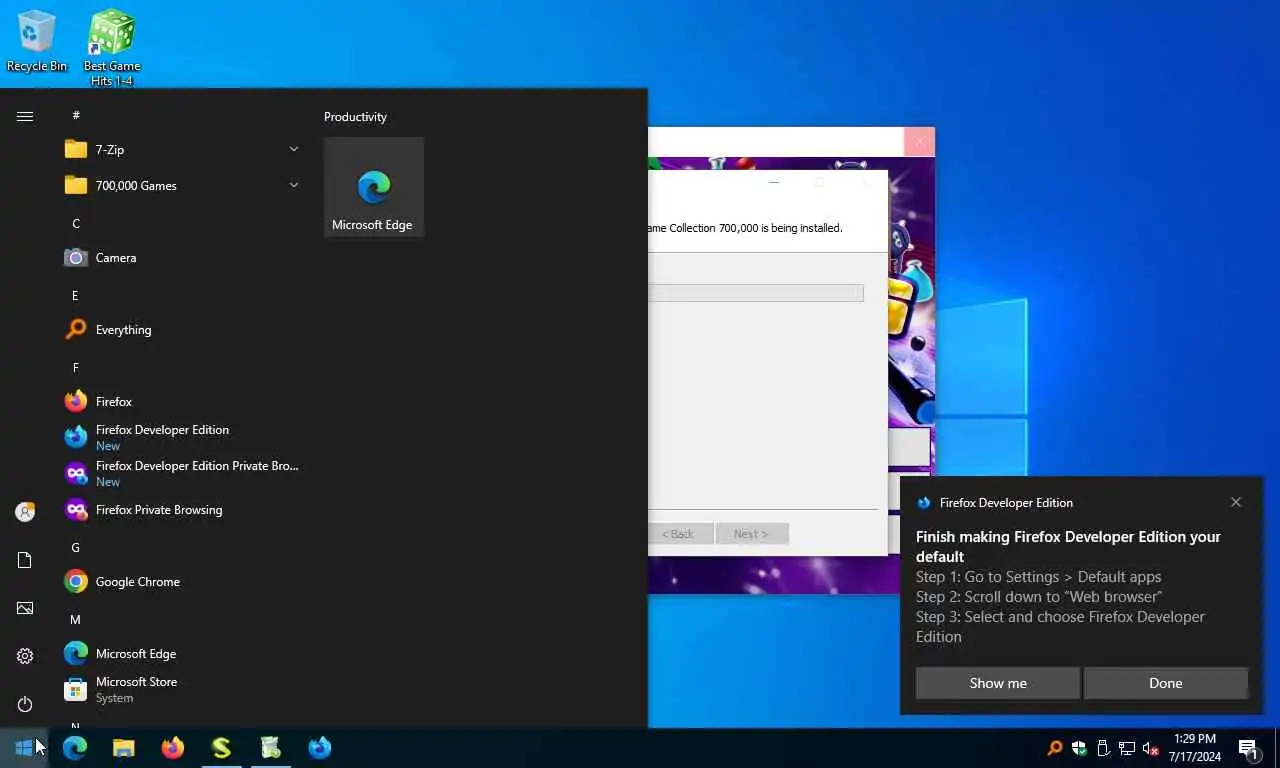Close the pink splash window behind installer
The image size is (1280, 768).
click(x=919, y=142)
